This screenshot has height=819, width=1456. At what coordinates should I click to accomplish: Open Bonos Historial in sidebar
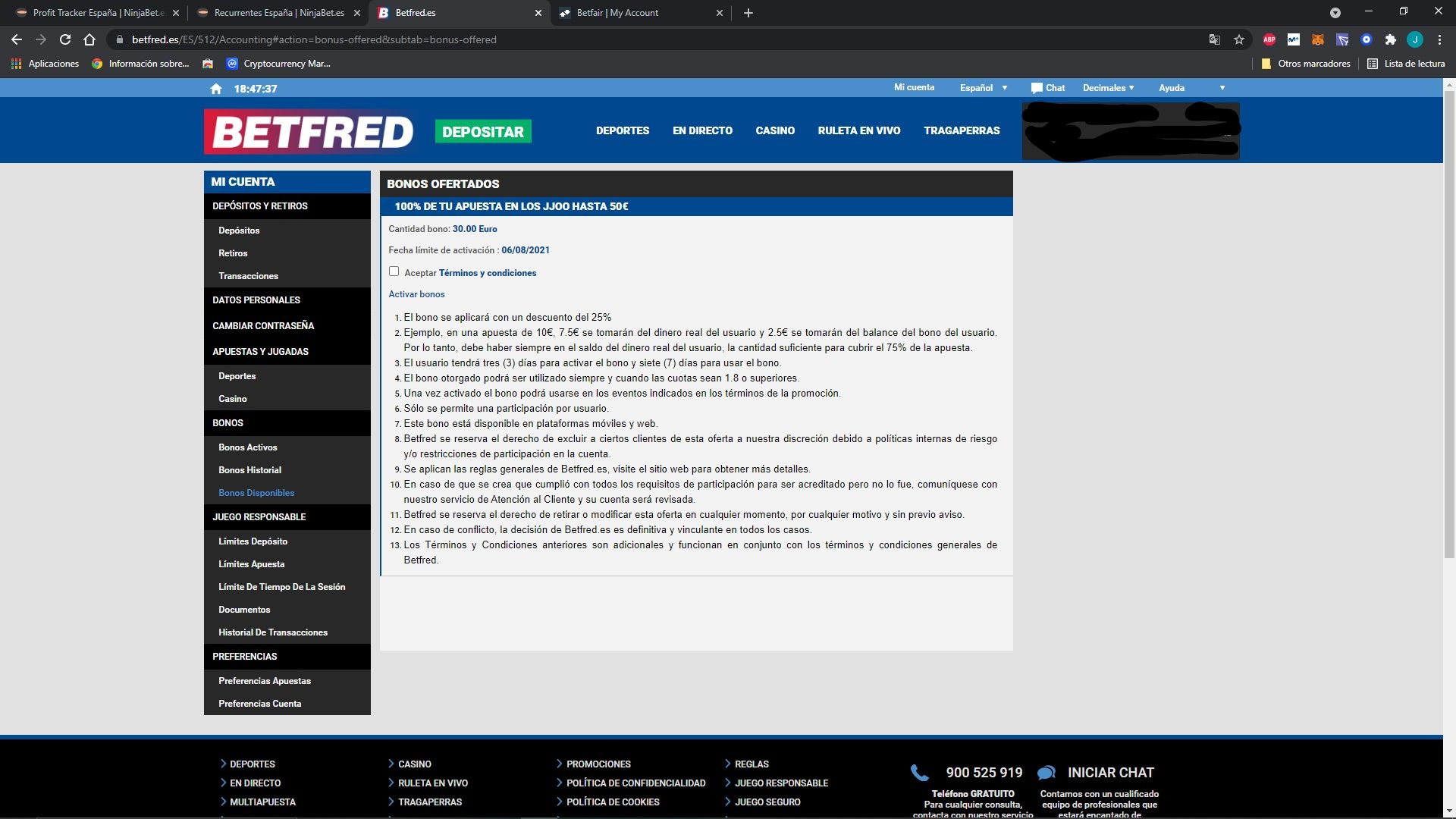[x=249, y=470]
